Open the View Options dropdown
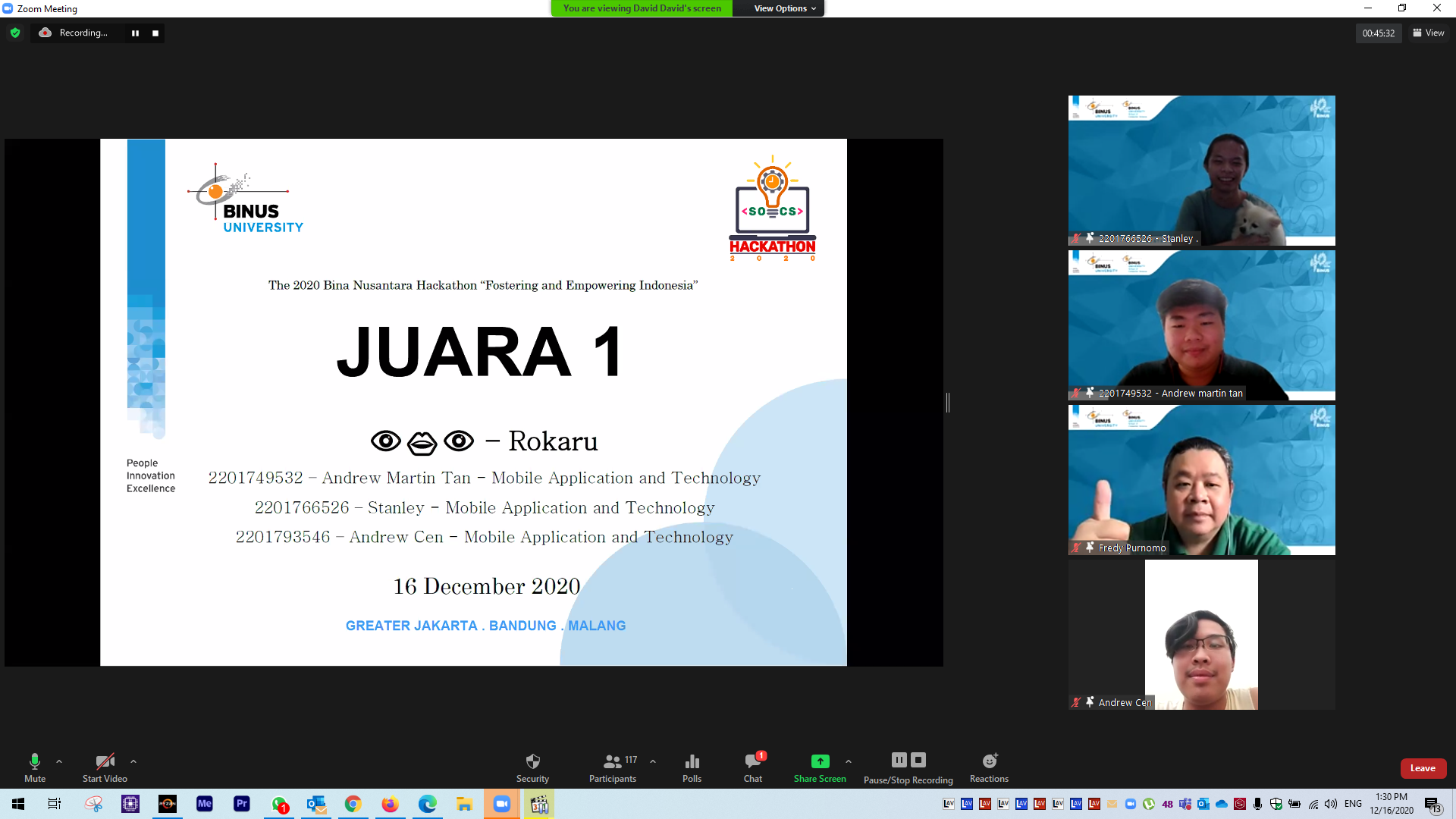The height and width of the screenshot is (819, 1456). (x=785, y=8)
